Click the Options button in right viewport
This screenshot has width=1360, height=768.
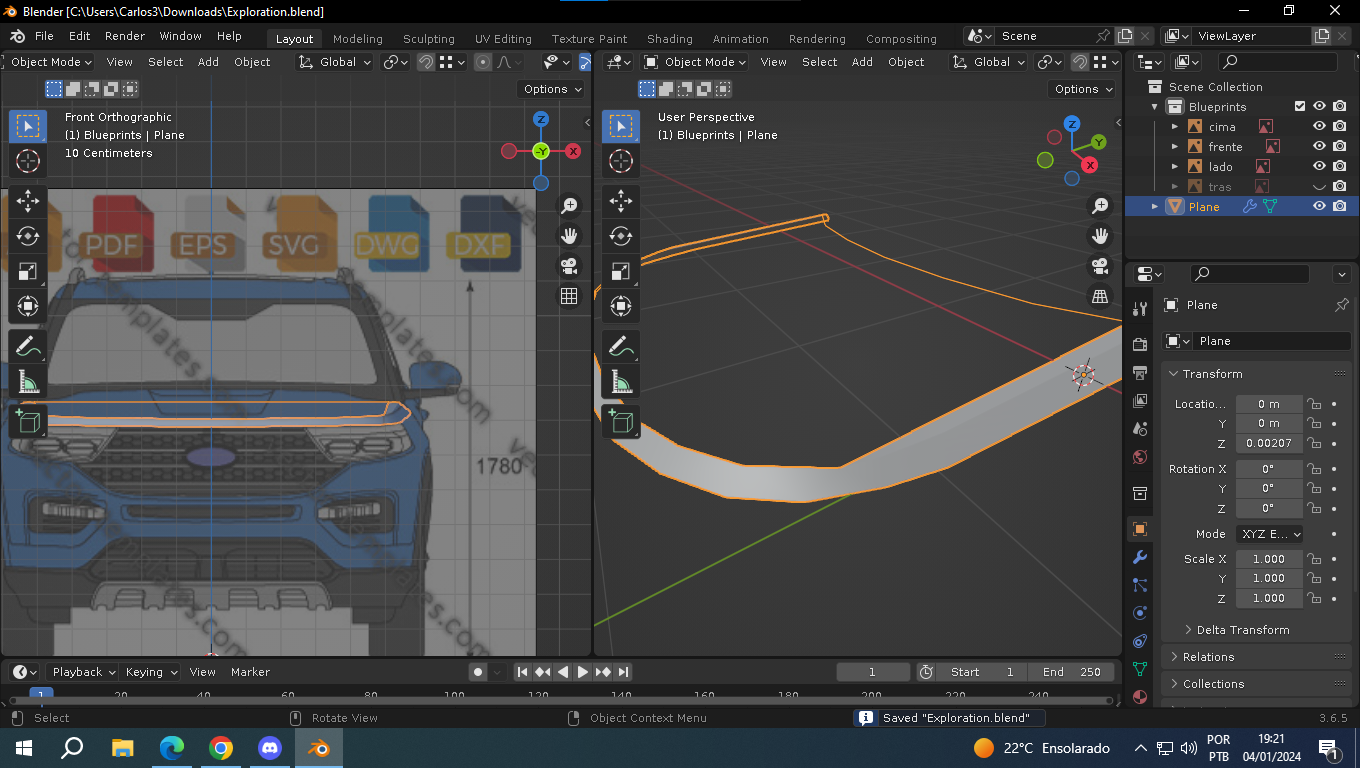(1083, 89)
